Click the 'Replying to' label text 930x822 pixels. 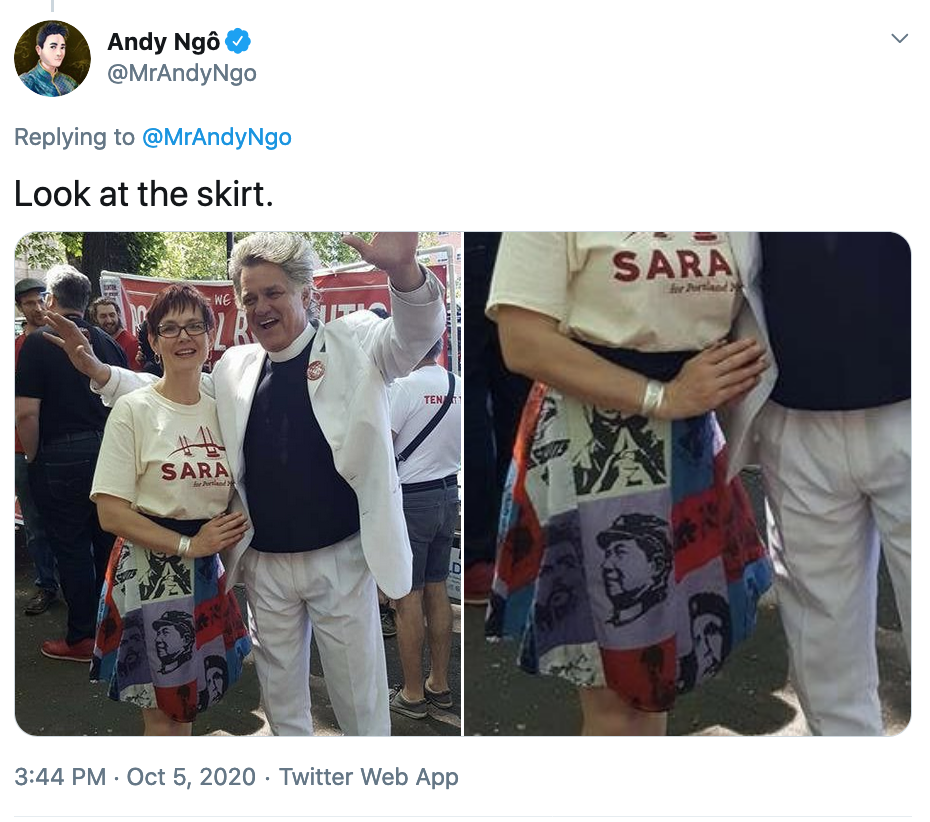click(x=74, y=137)
